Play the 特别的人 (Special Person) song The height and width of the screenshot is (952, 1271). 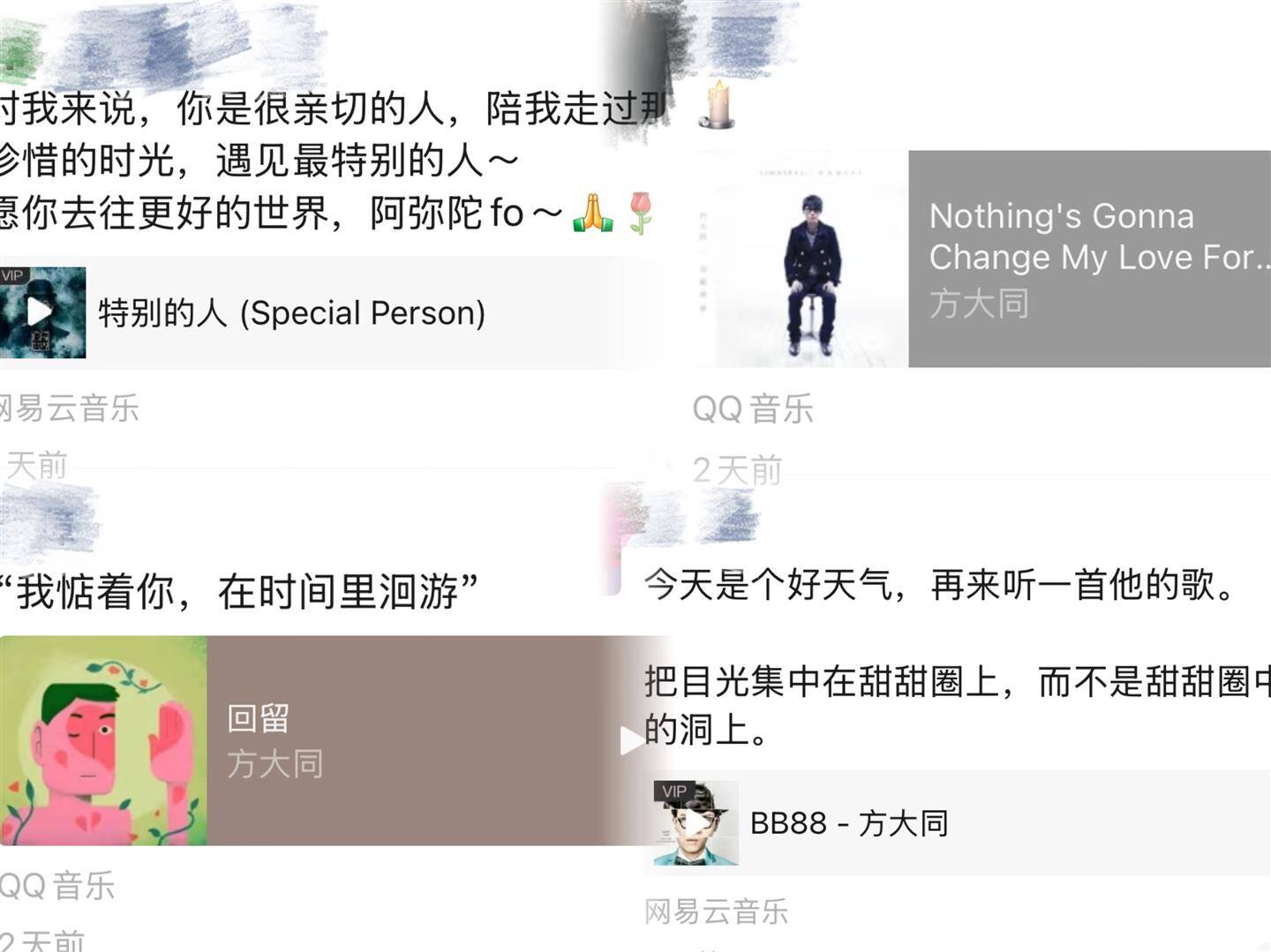(40, 311)
